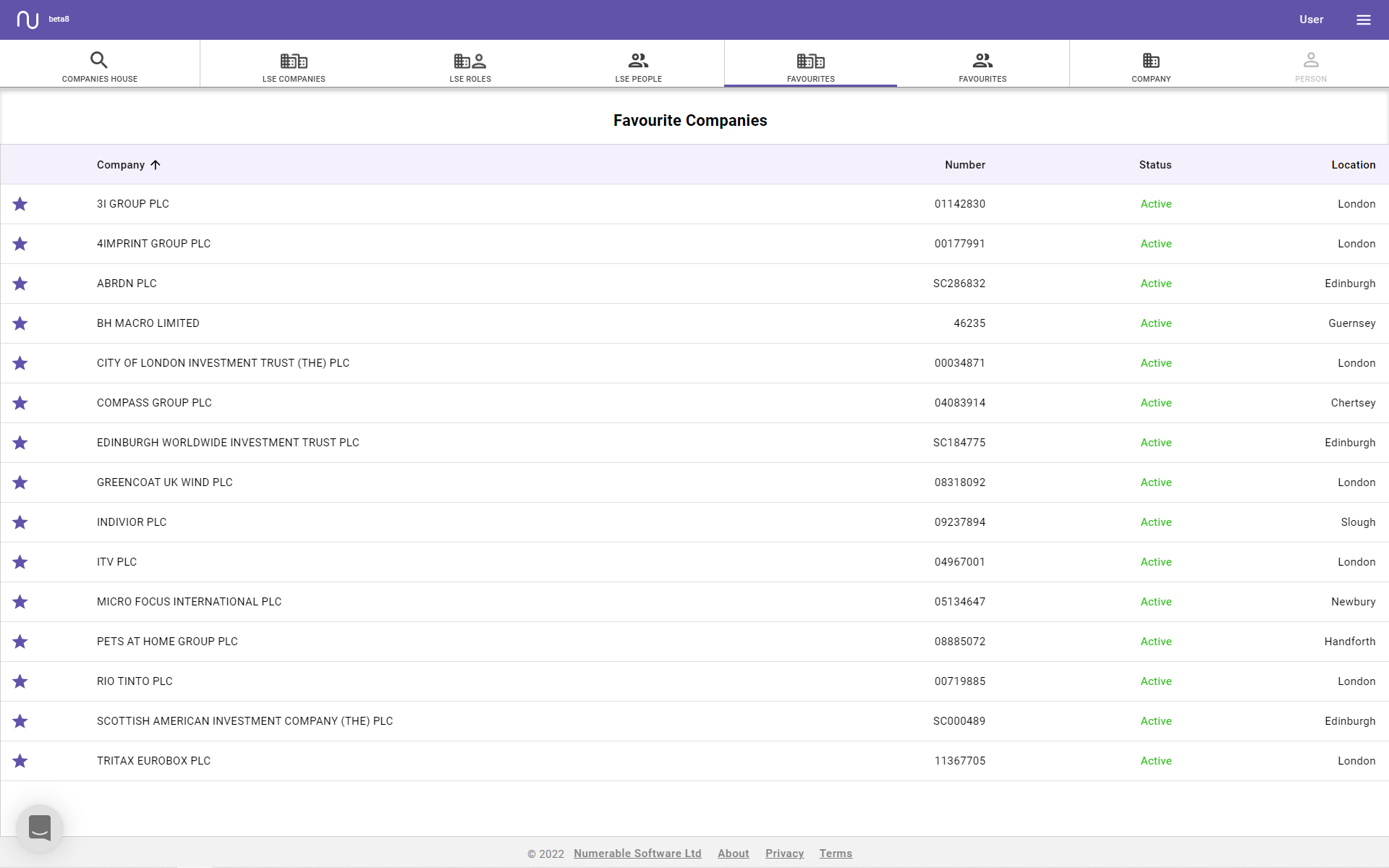Click the Chertsey location cell

click(1353, 403)
